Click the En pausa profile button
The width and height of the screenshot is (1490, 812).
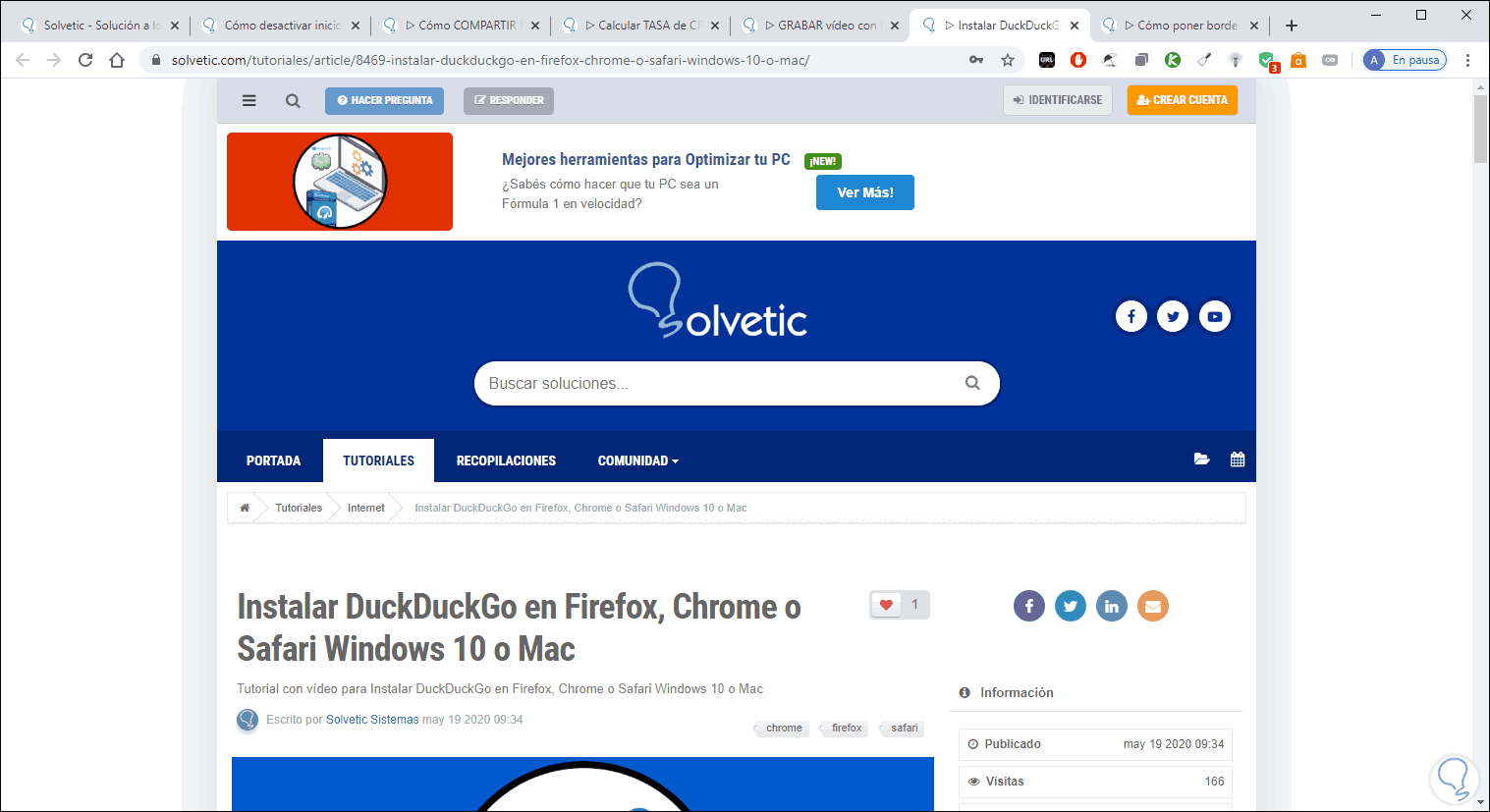click(x=1405, y=60)
